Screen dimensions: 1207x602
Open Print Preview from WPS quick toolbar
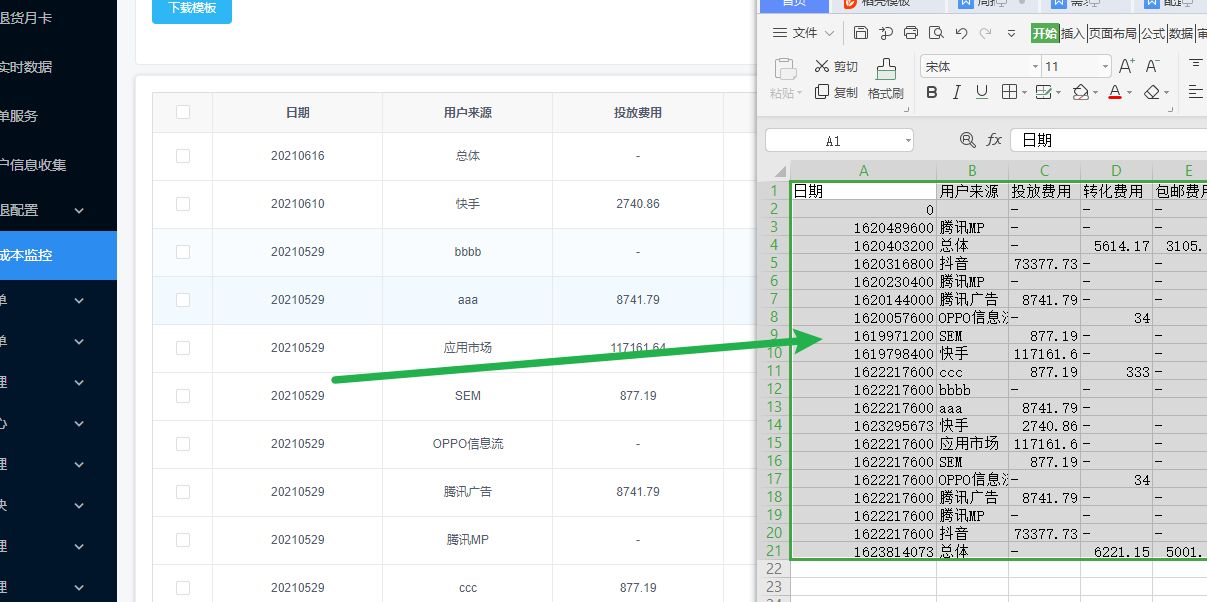pyautogui.click(x=936, y=33)
